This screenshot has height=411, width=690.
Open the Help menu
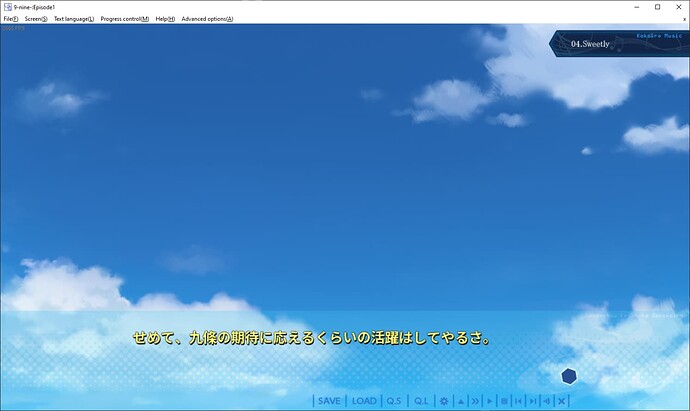pyautogui.click(x=165, y=19)
